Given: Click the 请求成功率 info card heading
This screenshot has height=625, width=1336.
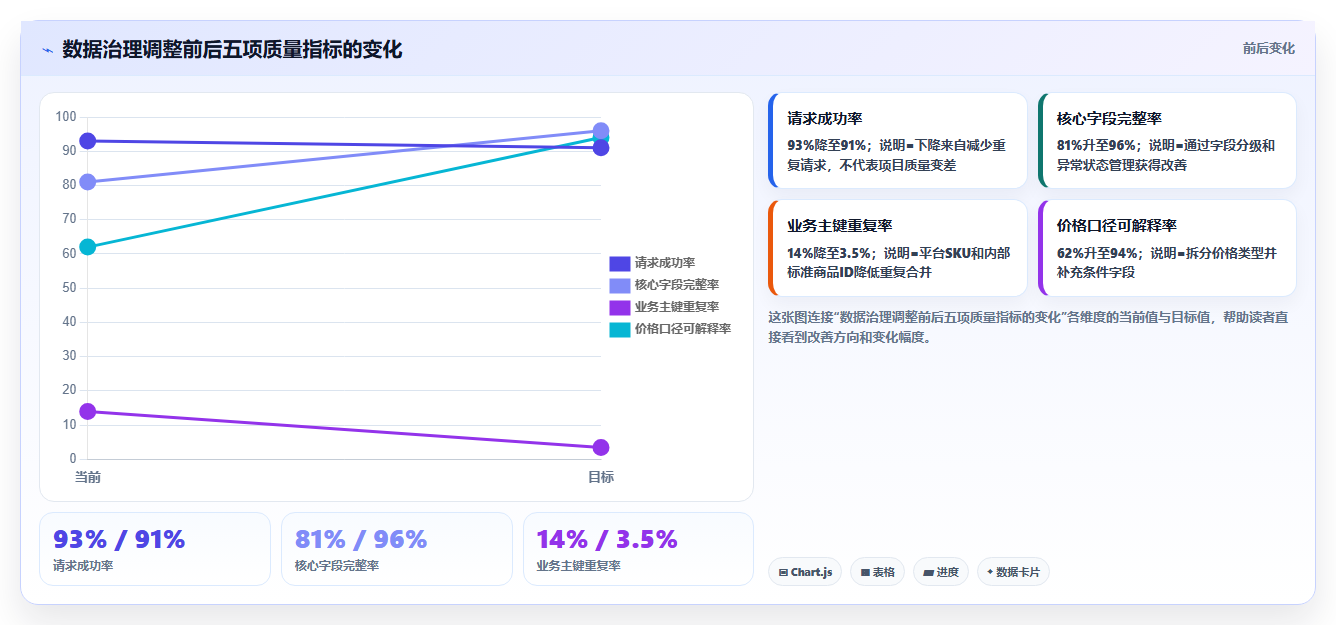Looking at the screenshot, I should pyautogui.click(x=825, y=119).
